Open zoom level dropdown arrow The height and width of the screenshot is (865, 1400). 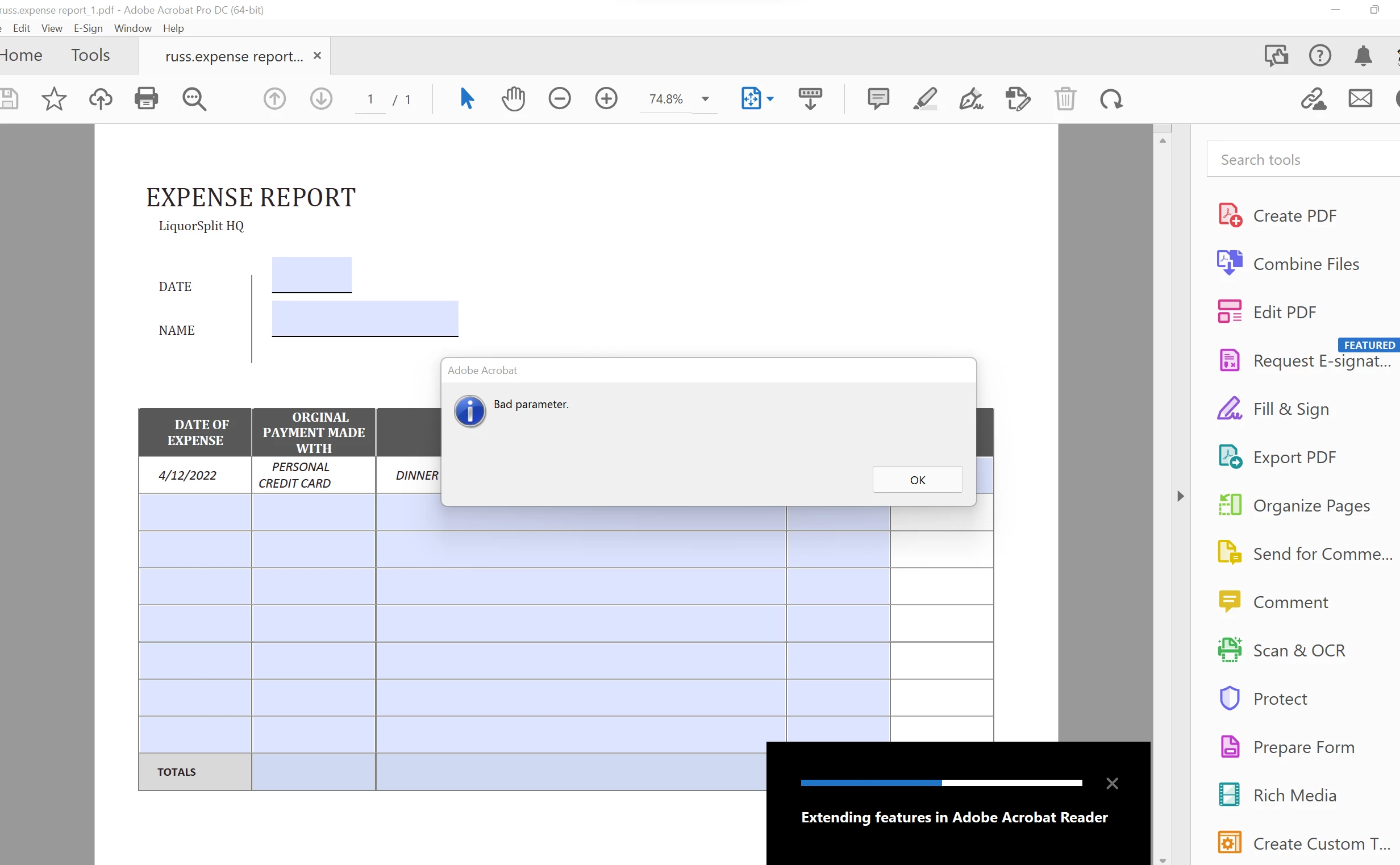coord(705,99)
